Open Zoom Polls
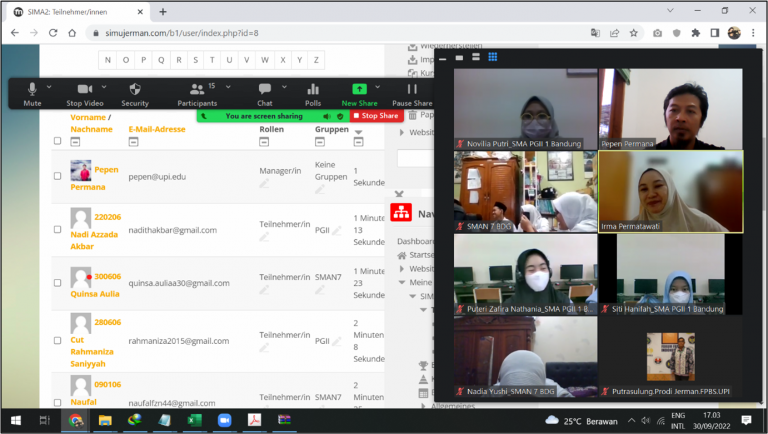 [x=313, y=94]
